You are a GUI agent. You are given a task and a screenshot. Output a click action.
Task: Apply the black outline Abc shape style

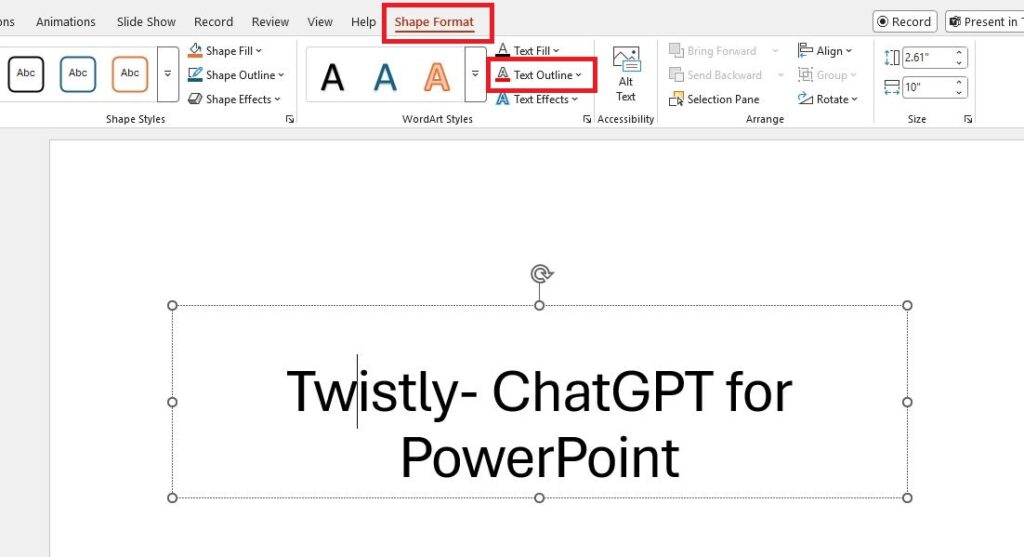tap(26, 74)
